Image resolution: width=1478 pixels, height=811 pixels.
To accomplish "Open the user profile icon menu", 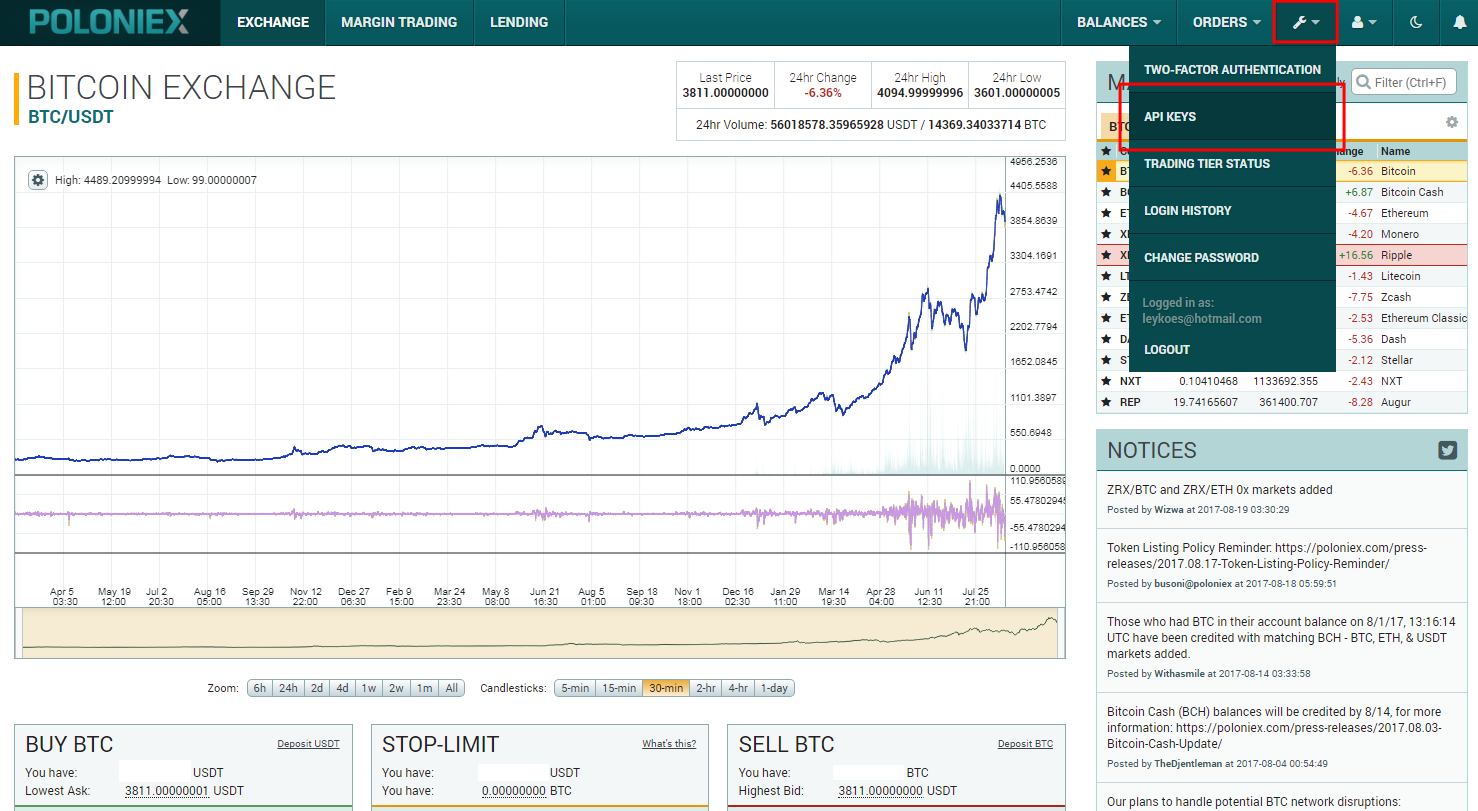I will tap(1364, 22).
